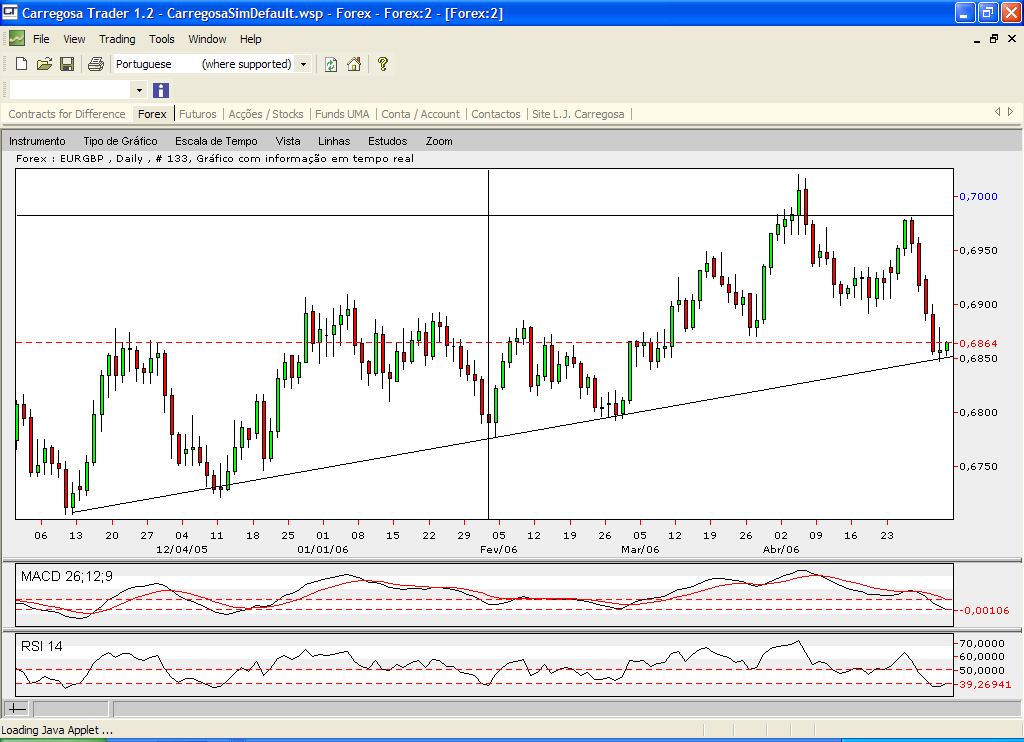Open the Portuguese language dropdown
Viewport: 1024px width, 742px height.
click(303, 63)
